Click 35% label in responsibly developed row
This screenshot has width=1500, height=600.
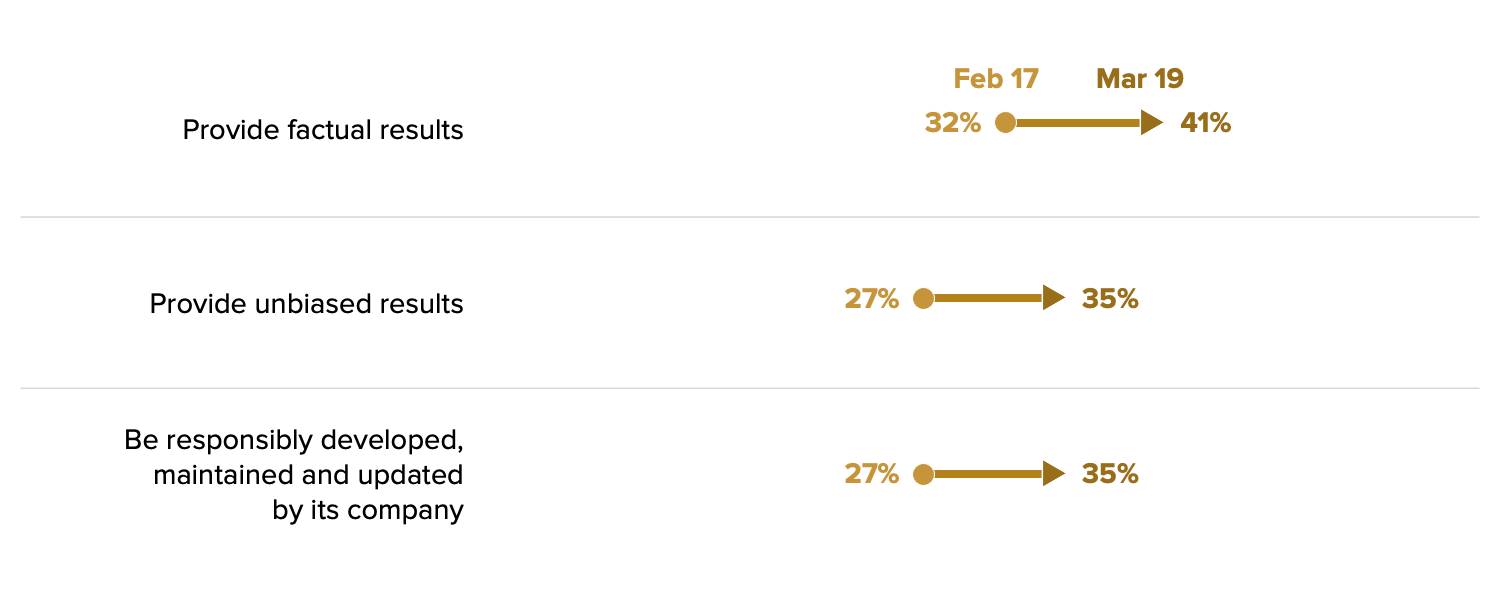pos(1110,474)
